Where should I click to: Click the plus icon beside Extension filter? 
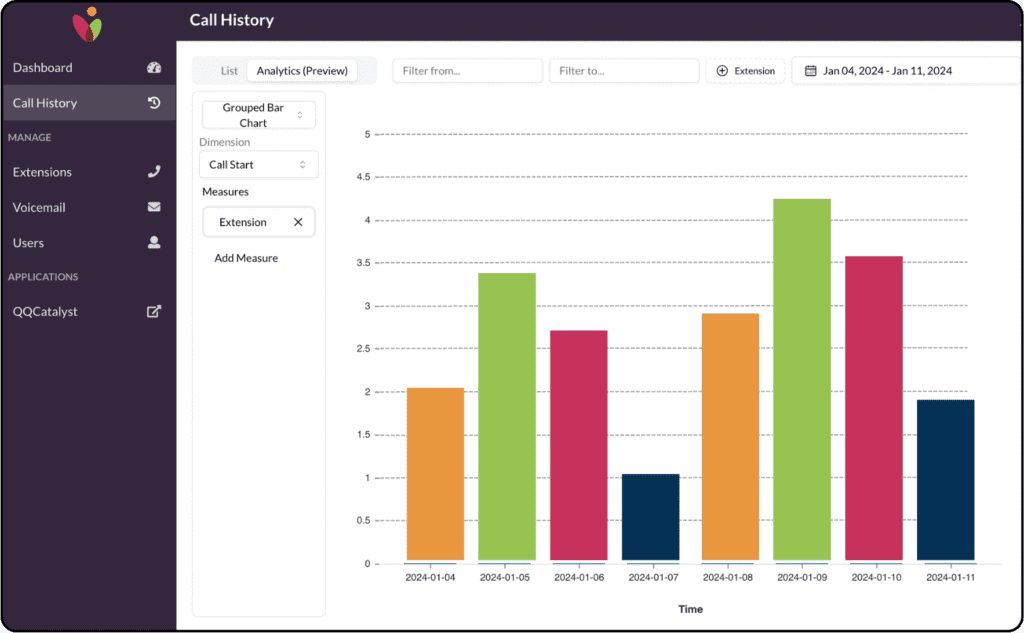722,71
